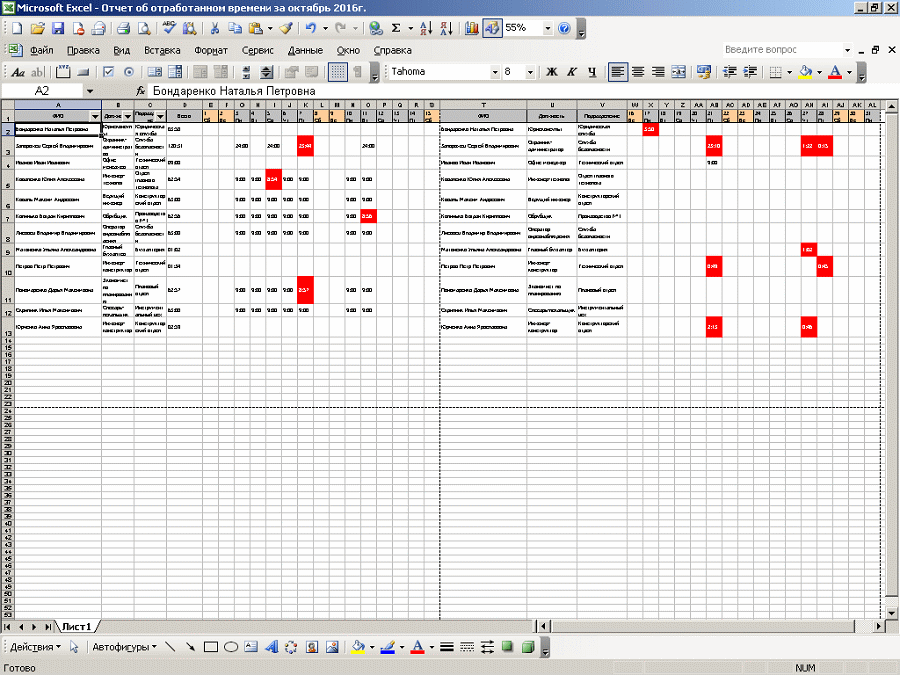Run the spell checker (ABC icon)
The image size is (900, 675).
coord(169,28)
